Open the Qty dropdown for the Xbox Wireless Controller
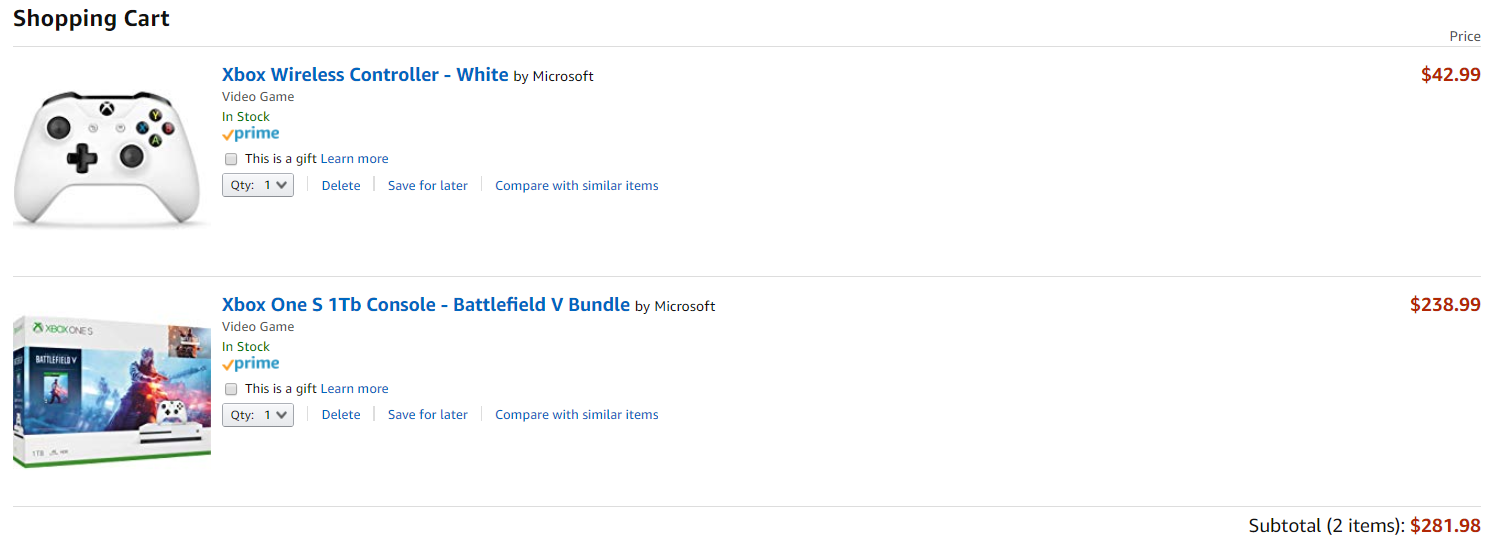The width and height of the screenshot is (1508, 558). coord(258,185)
